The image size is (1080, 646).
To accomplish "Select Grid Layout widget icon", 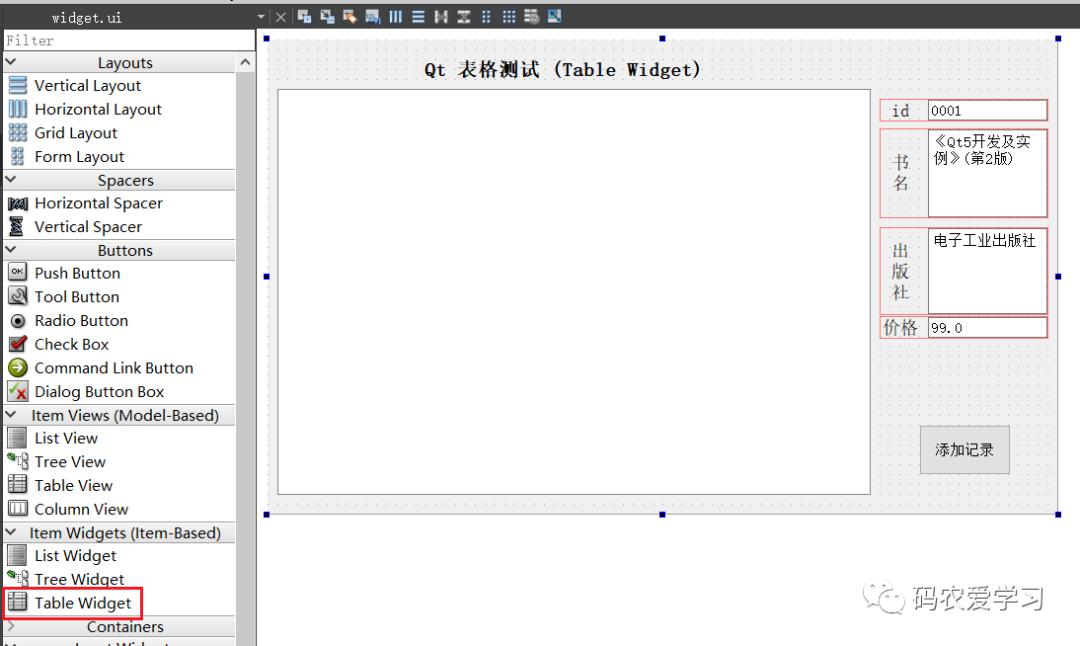I will 18,132.
